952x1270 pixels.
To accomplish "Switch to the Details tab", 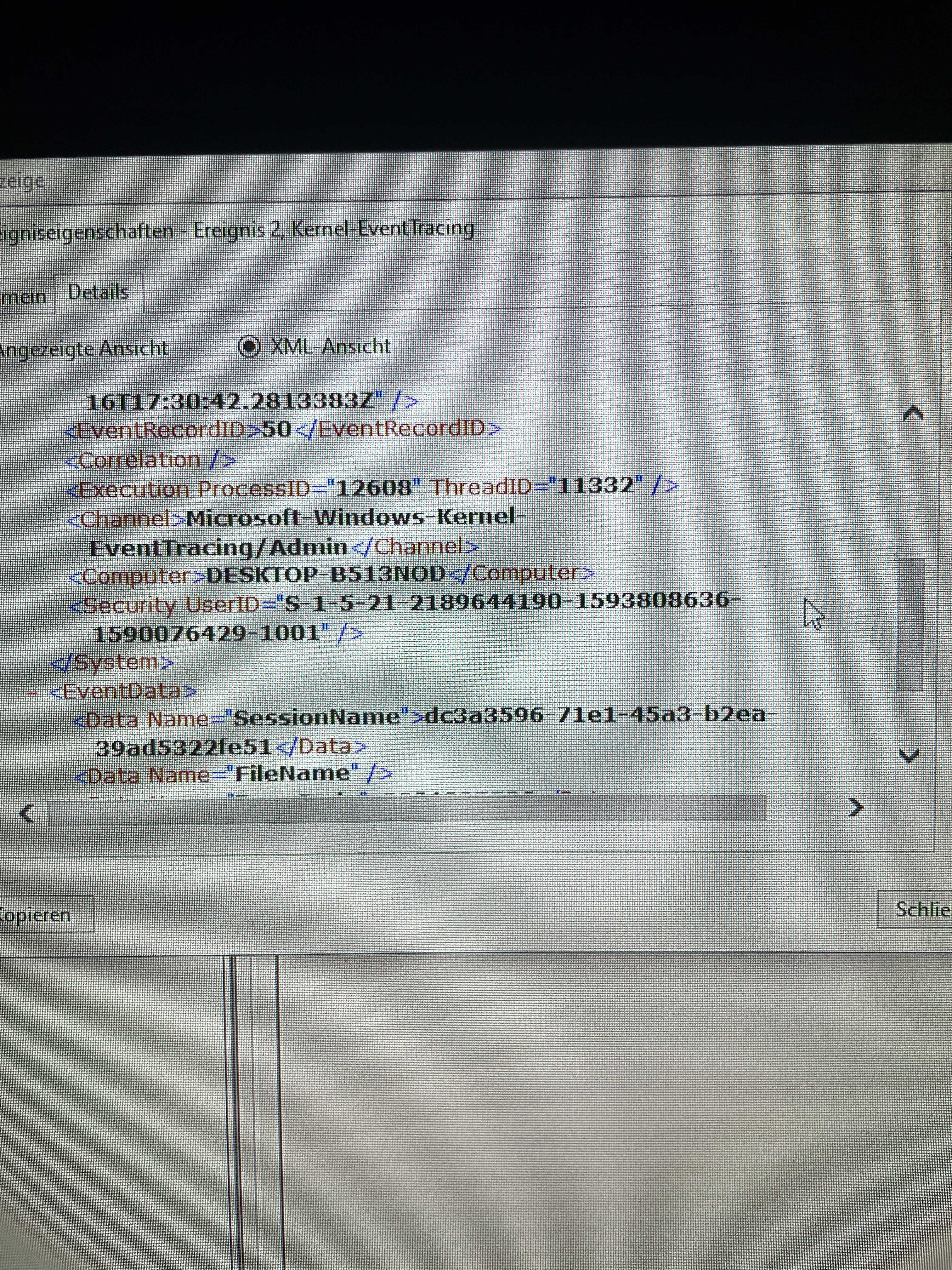I will (98, 293).
